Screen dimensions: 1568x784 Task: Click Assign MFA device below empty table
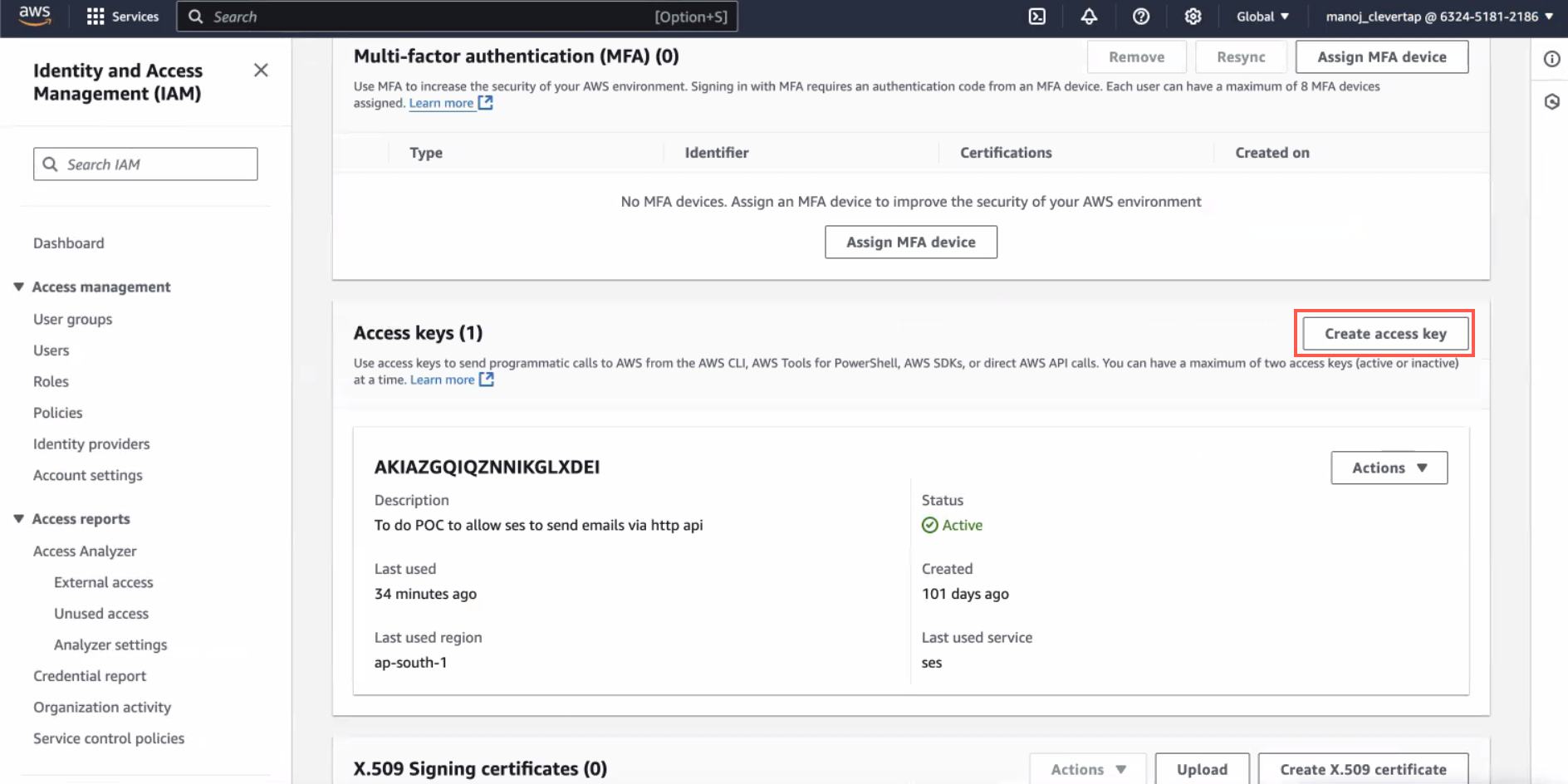pyautogui.click(x=911, y=242)
